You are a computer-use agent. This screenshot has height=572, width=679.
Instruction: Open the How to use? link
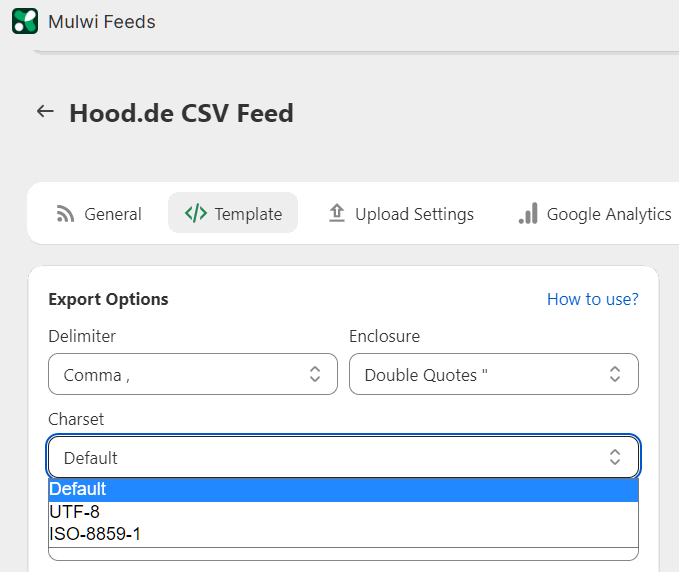pos(592,299)
